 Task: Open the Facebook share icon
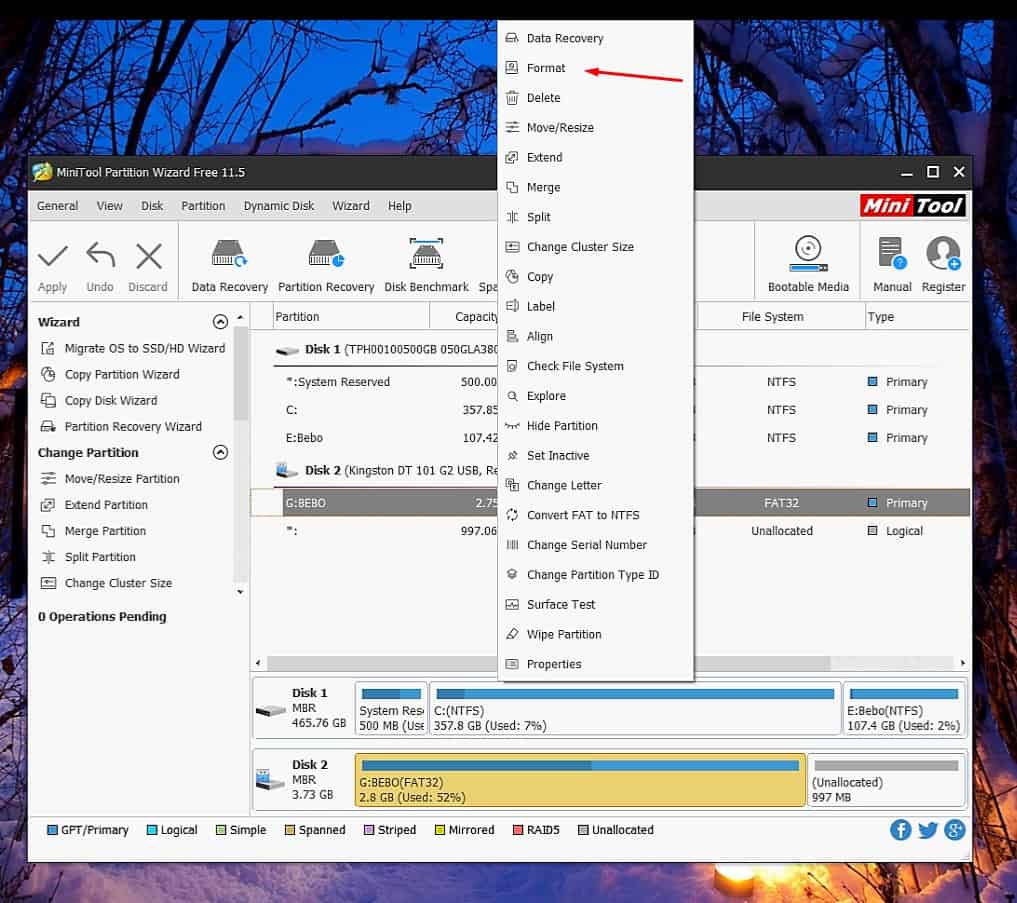pyautogui.click(x=900, y=830)
